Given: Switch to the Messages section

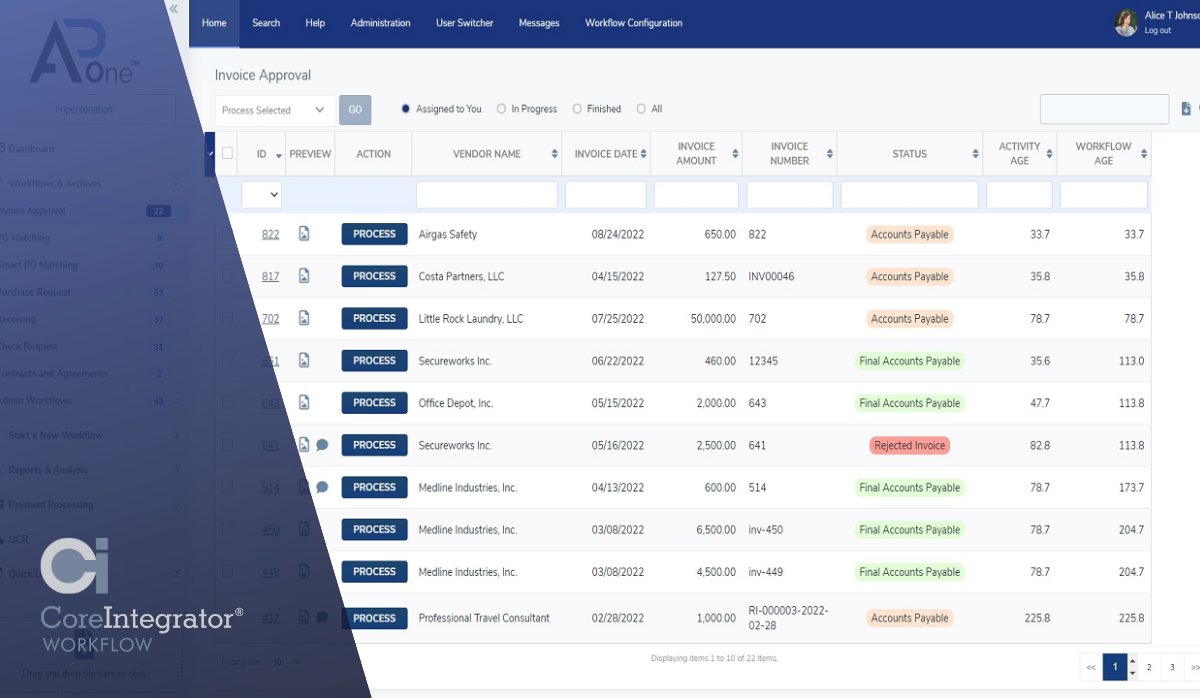Looking at the screenshot, I should tap(539, 22).
